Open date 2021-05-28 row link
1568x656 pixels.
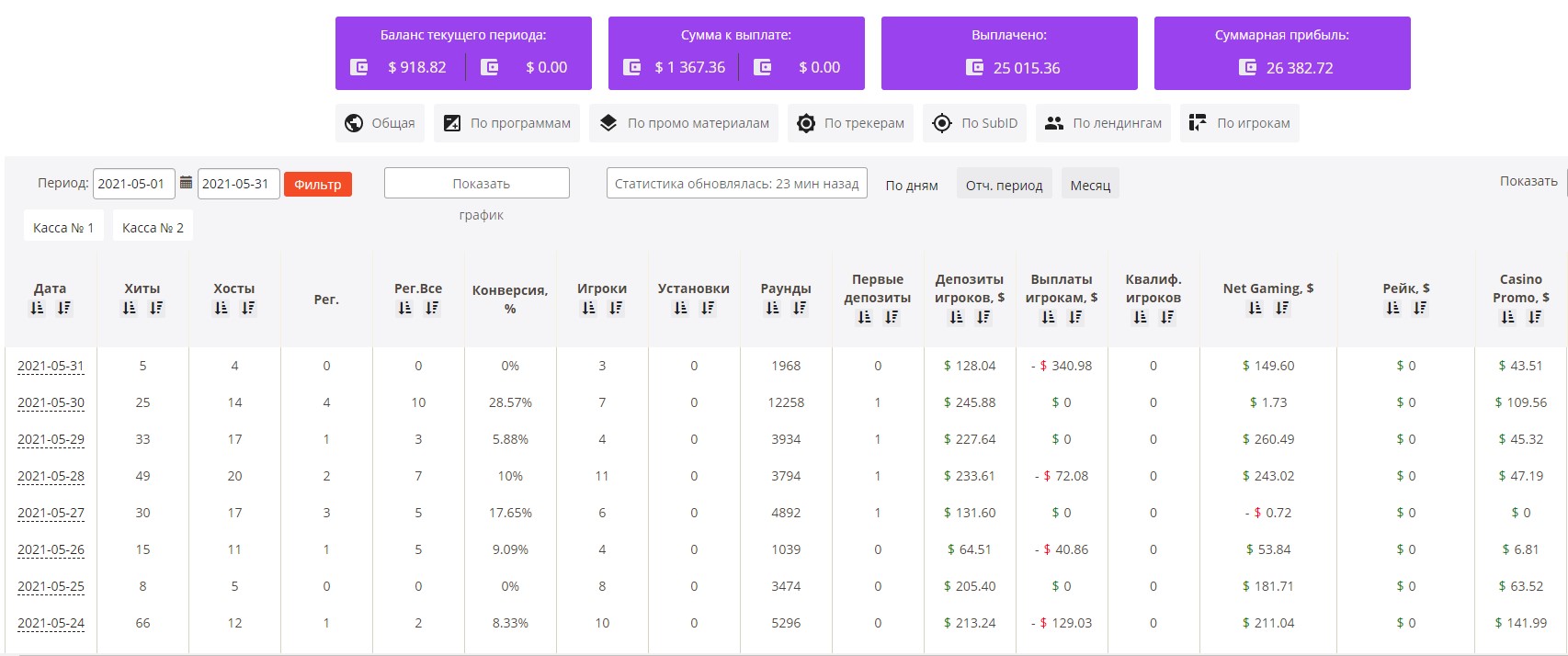click(x=51, y=476)
